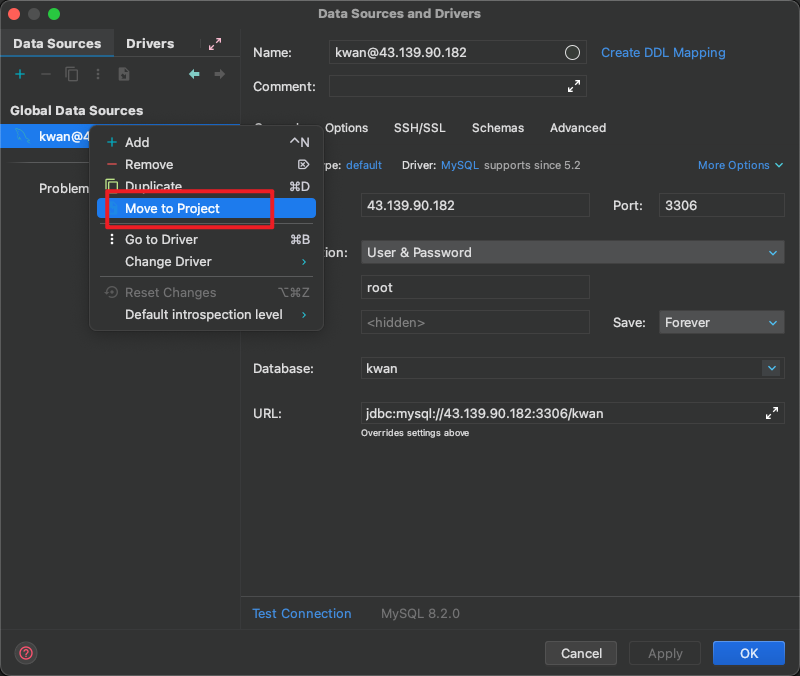Navigate back with left arrow icon

pos(194,74)
